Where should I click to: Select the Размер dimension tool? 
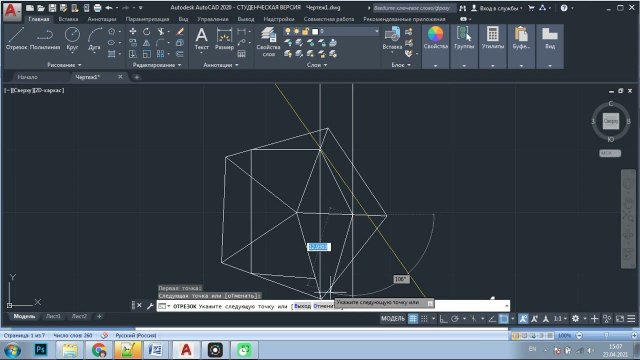[224, 38]
